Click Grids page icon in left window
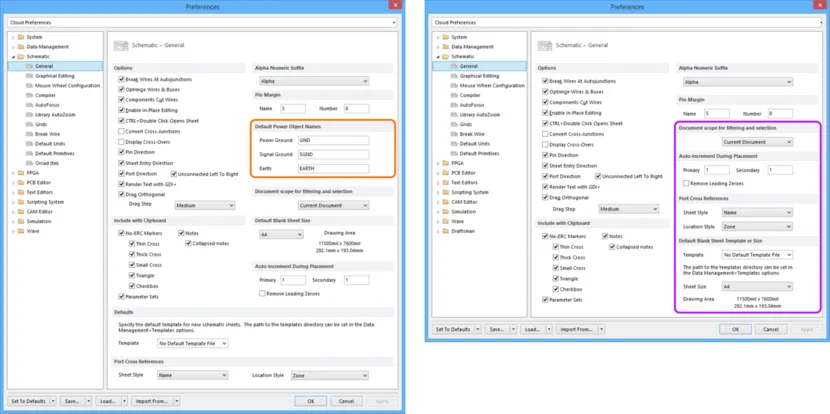Image resolution: width=830 pixels, height=414 pixels. pyautogui.click(x=30, y=124)
